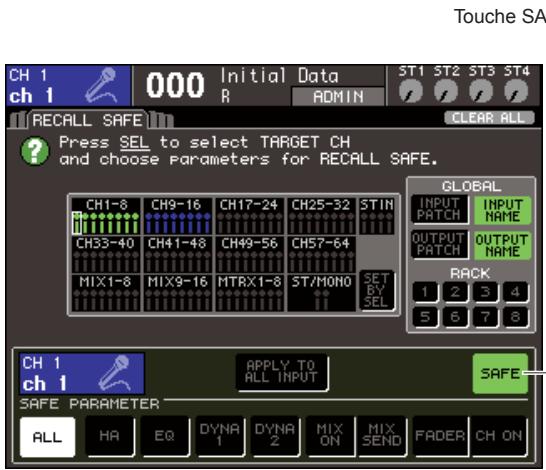Click the CLEAR ALL button

click(x=489, y=118)
